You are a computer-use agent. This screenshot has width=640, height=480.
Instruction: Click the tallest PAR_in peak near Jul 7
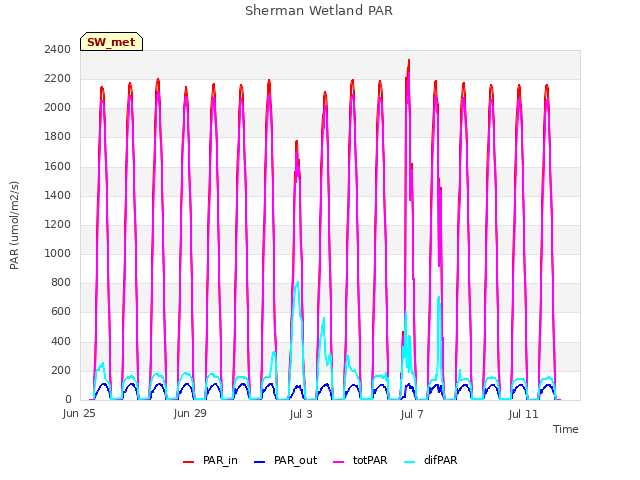409,60
